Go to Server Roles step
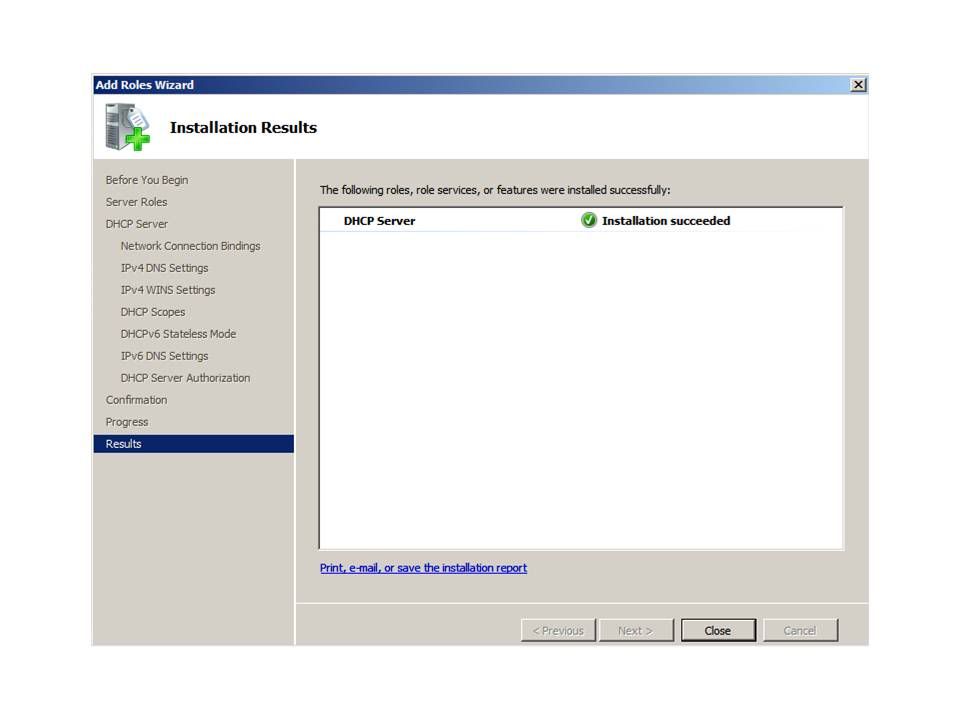The height and width of the screenshot is (720, 960). [137, 202]
